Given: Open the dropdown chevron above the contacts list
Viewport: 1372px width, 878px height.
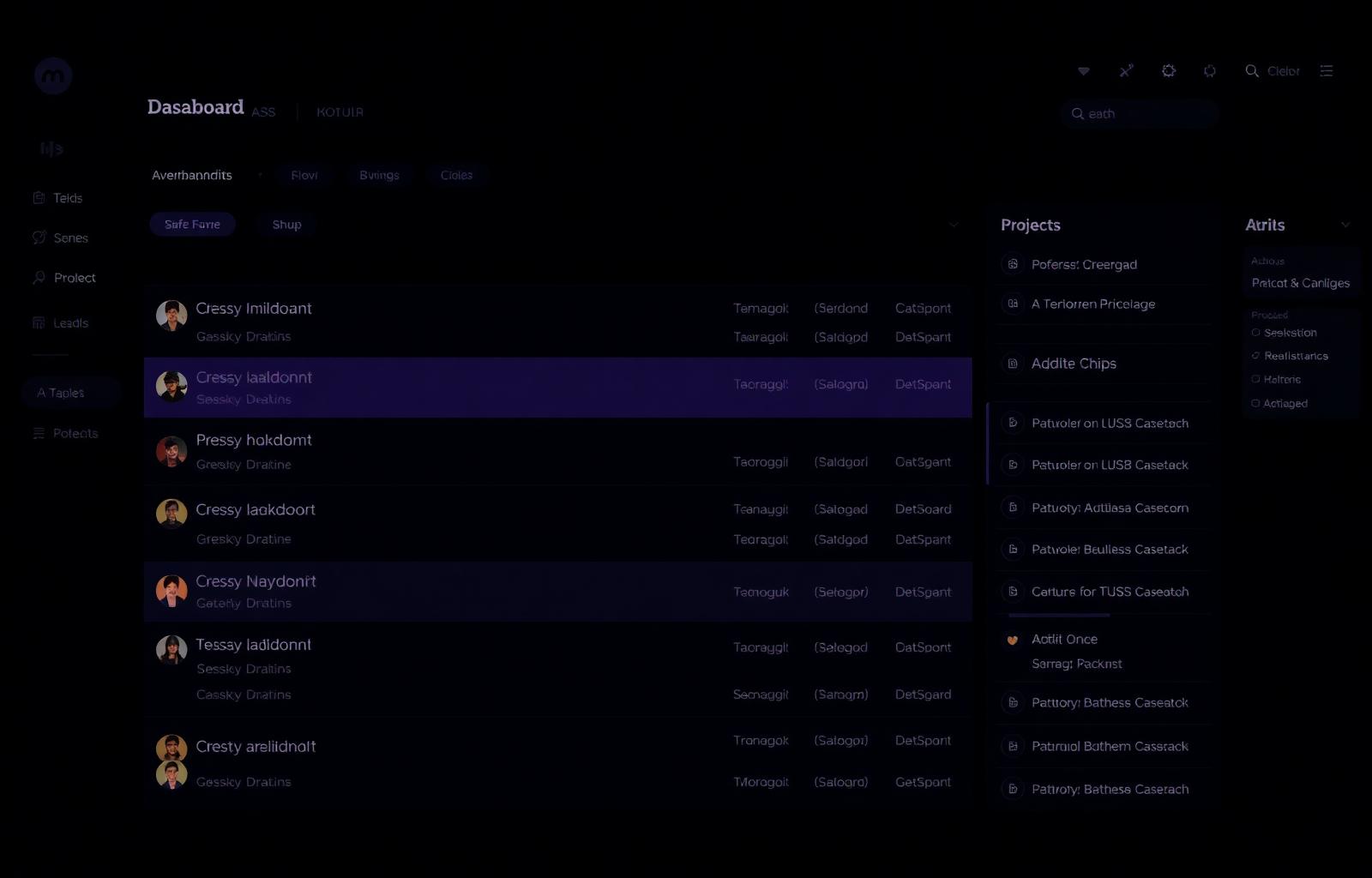Looking at the screenshot, I should (954, 225).
